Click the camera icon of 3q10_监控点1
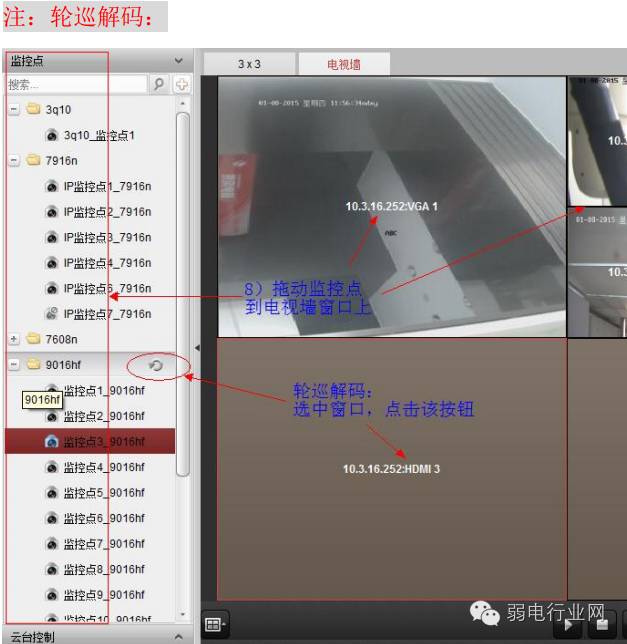 coord(52,135)
